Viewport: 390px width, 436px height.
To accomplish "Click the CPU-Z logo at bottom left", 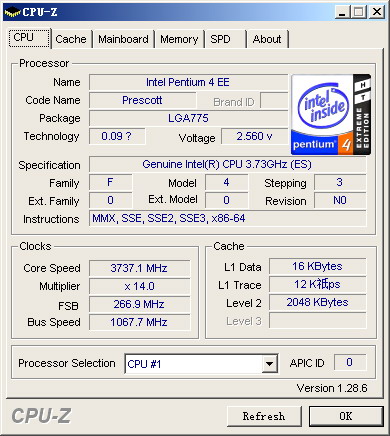I will [41, 416].
